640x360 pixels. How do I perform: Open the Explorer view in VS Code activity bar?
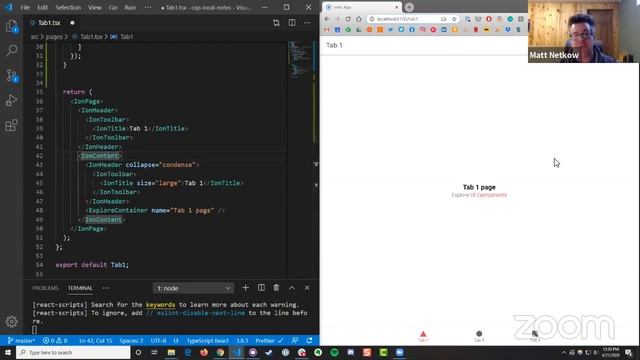(x=11, y=27)
